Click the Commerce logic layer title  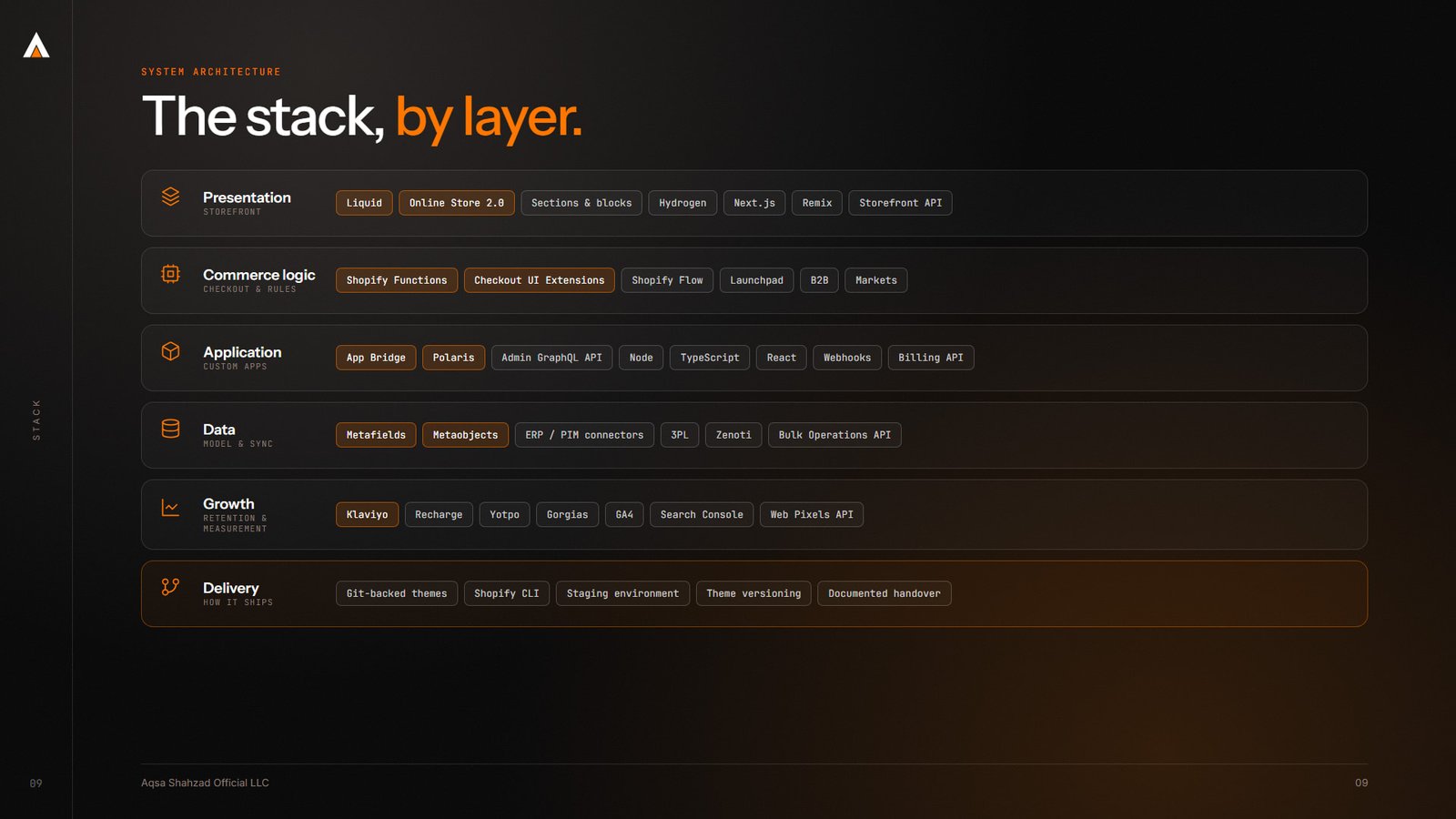259,275
